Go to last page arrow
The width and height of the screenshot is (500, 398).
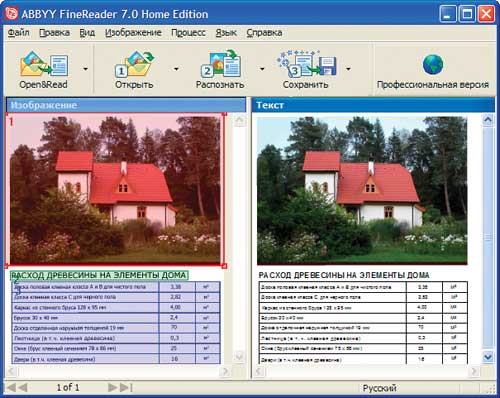pyautogui.click(x=126, y=387)
